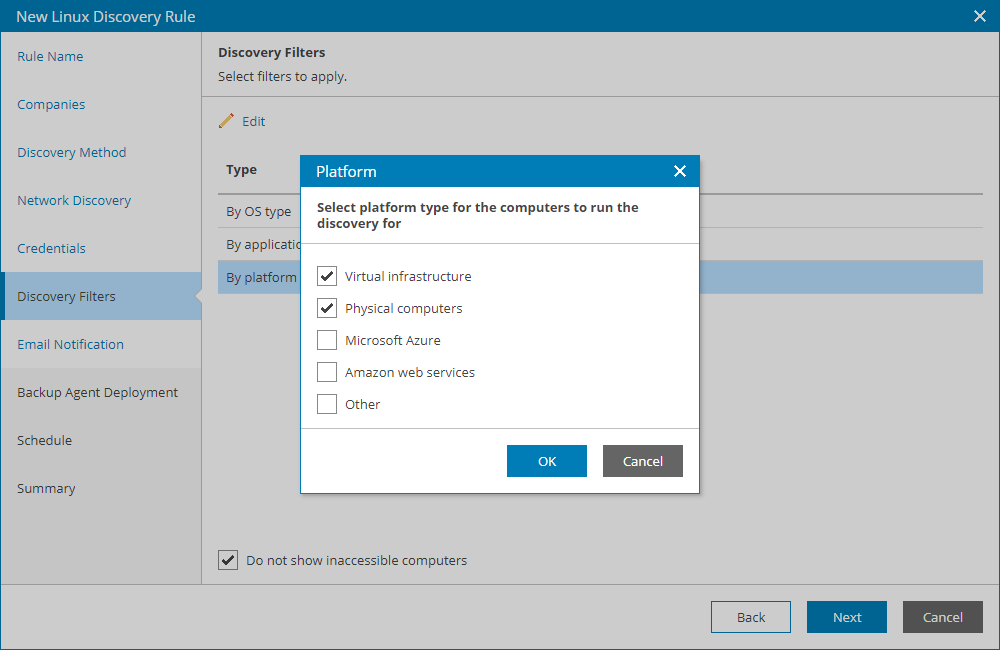Close the Platform dialog with X

click(680, 171)
